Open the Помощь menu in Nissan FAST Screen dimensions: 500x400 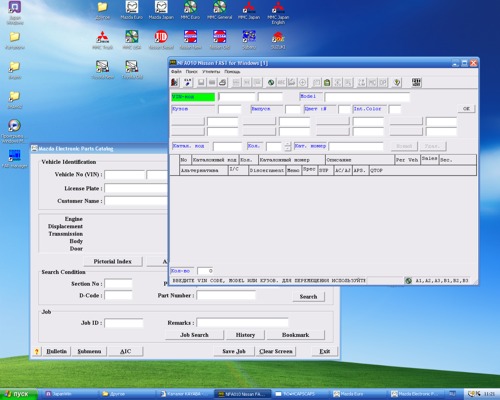click(232, 72)
